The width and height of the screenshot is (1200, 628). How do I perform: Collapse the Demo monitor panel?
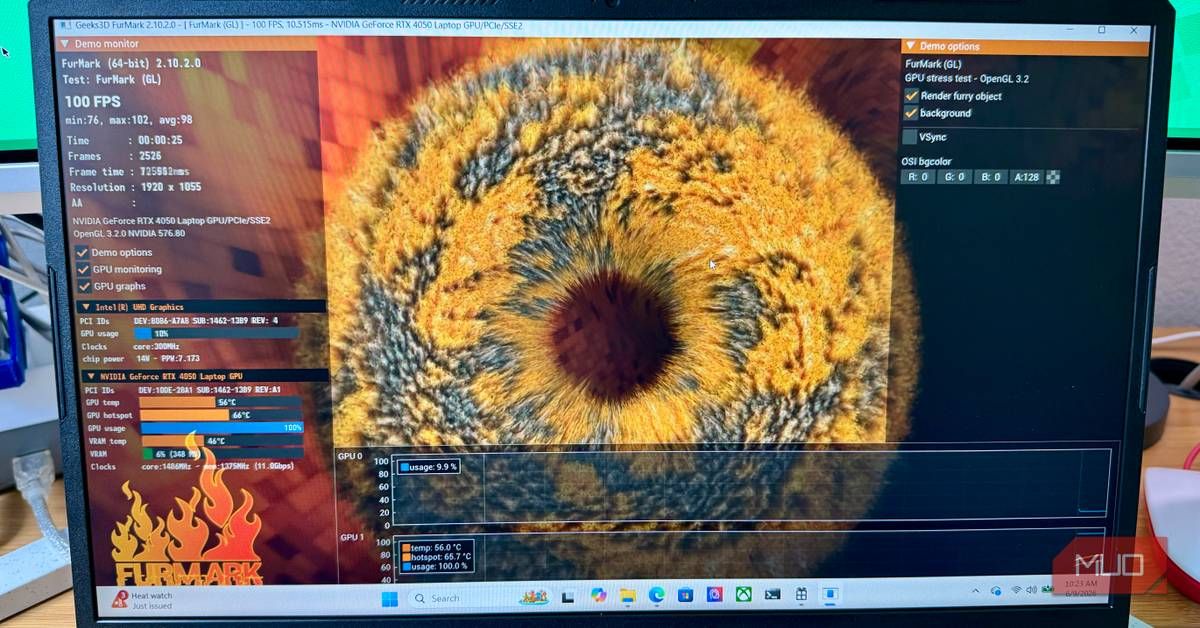tap(65, 44)
